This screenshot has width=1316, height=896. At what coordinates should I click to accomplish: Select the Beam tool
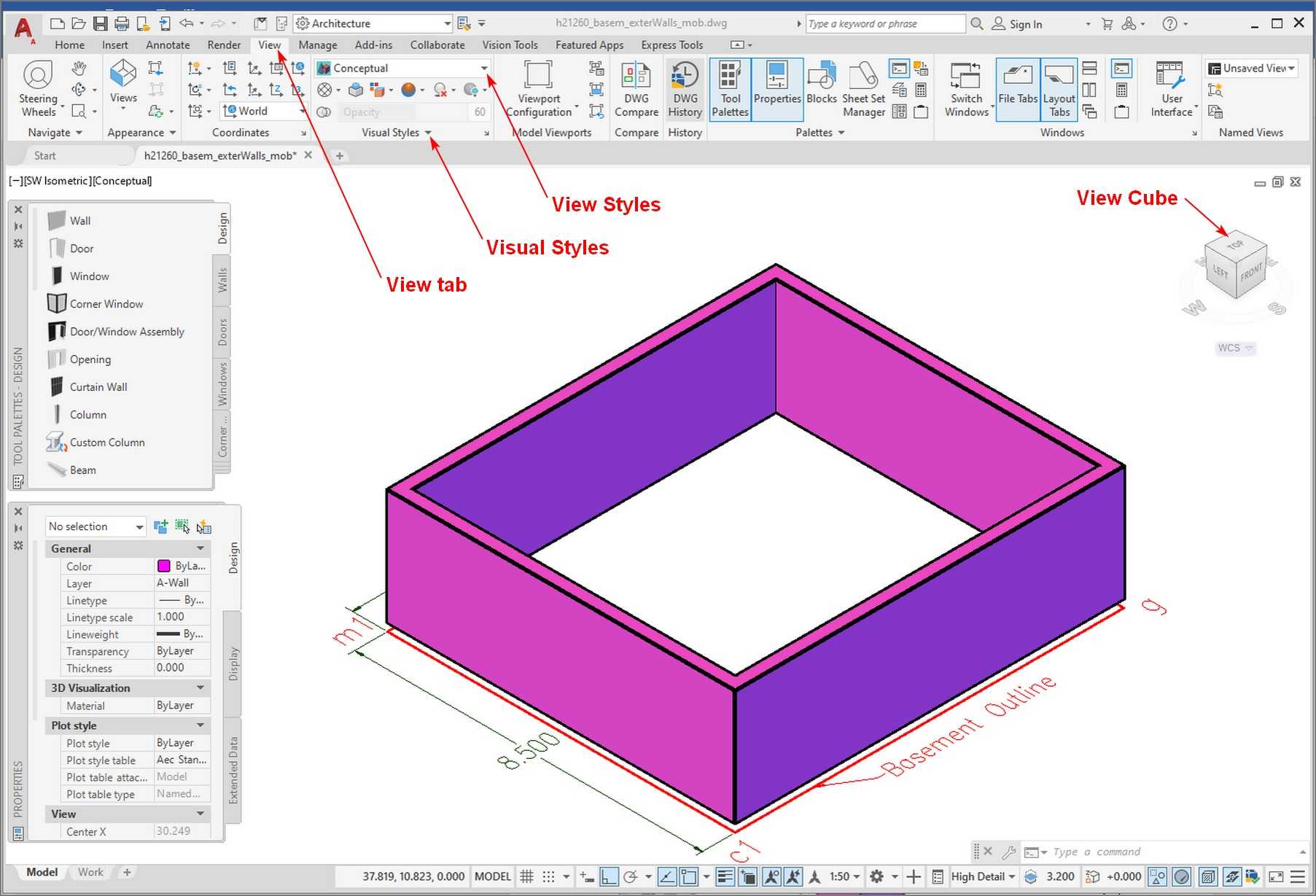click(71, 470)
